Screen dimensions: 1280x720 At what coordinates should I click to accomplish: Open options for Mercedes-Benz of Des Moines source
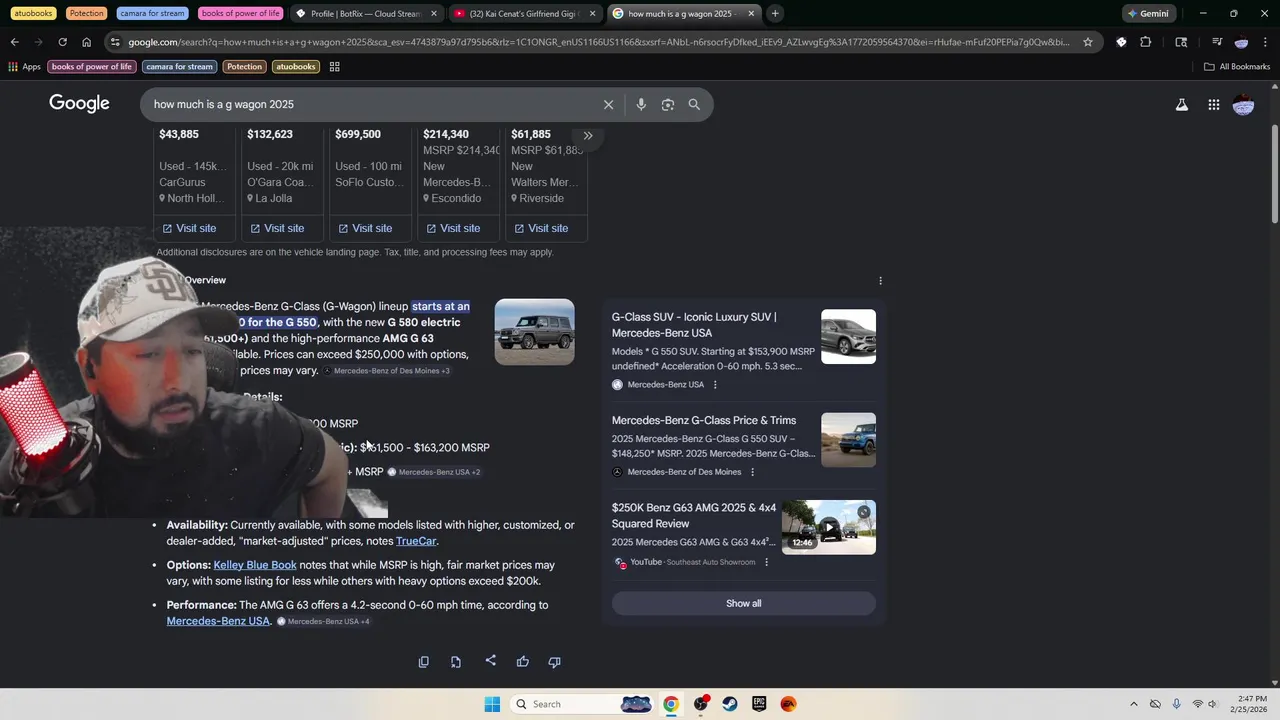point(753,472)
